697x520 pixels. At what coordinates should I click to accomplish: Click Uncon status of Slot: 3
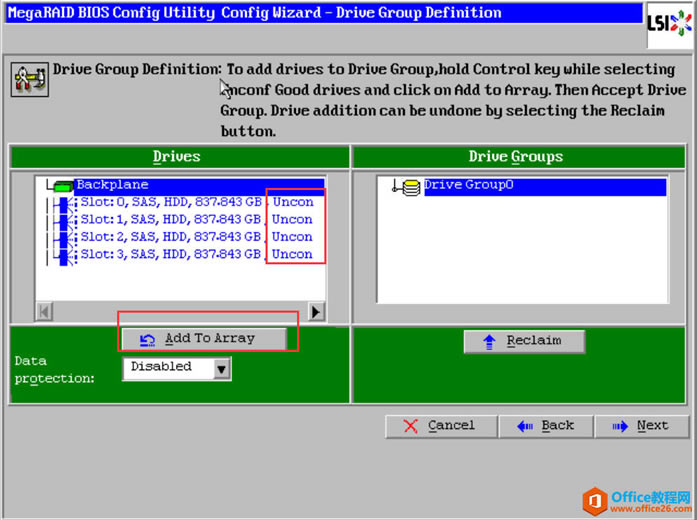pyautogui.click(x=292, y=254)
